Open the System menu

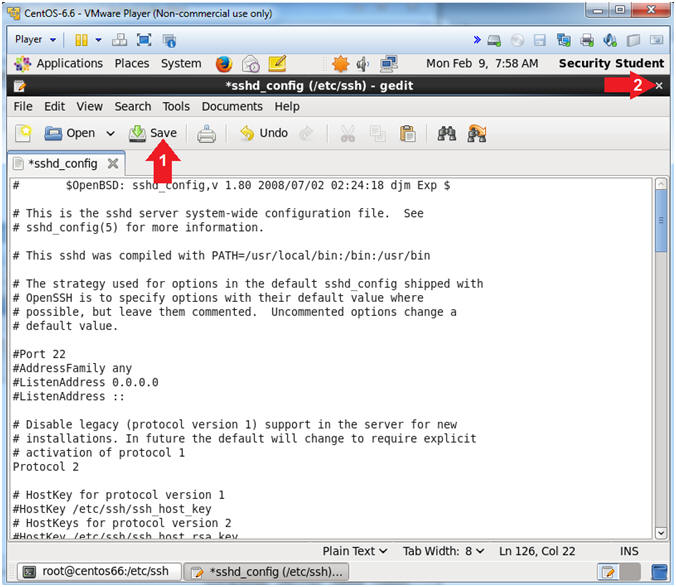[x=181, y=64]
